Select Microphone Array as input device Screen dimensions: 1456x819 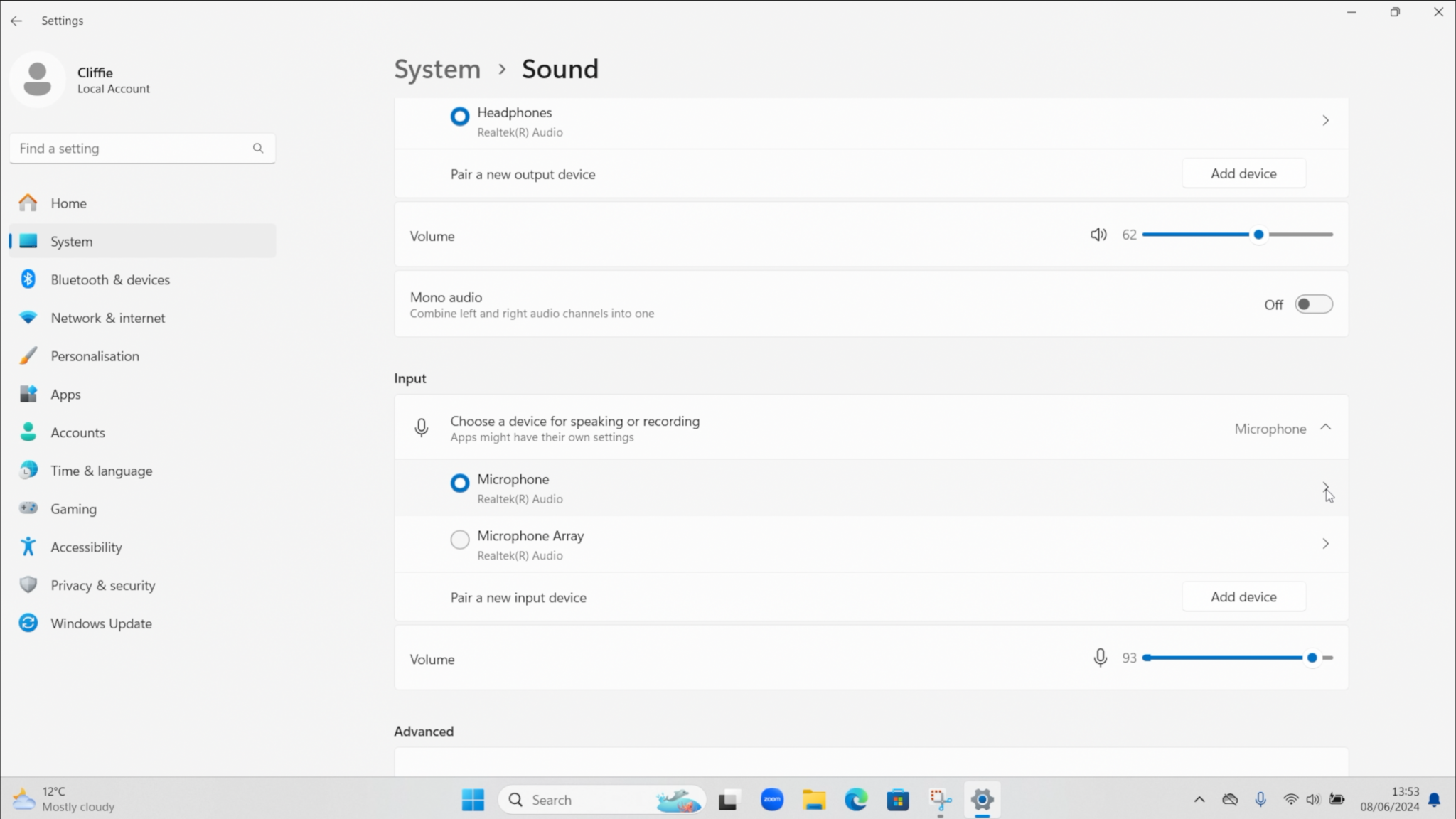point(459,540)
